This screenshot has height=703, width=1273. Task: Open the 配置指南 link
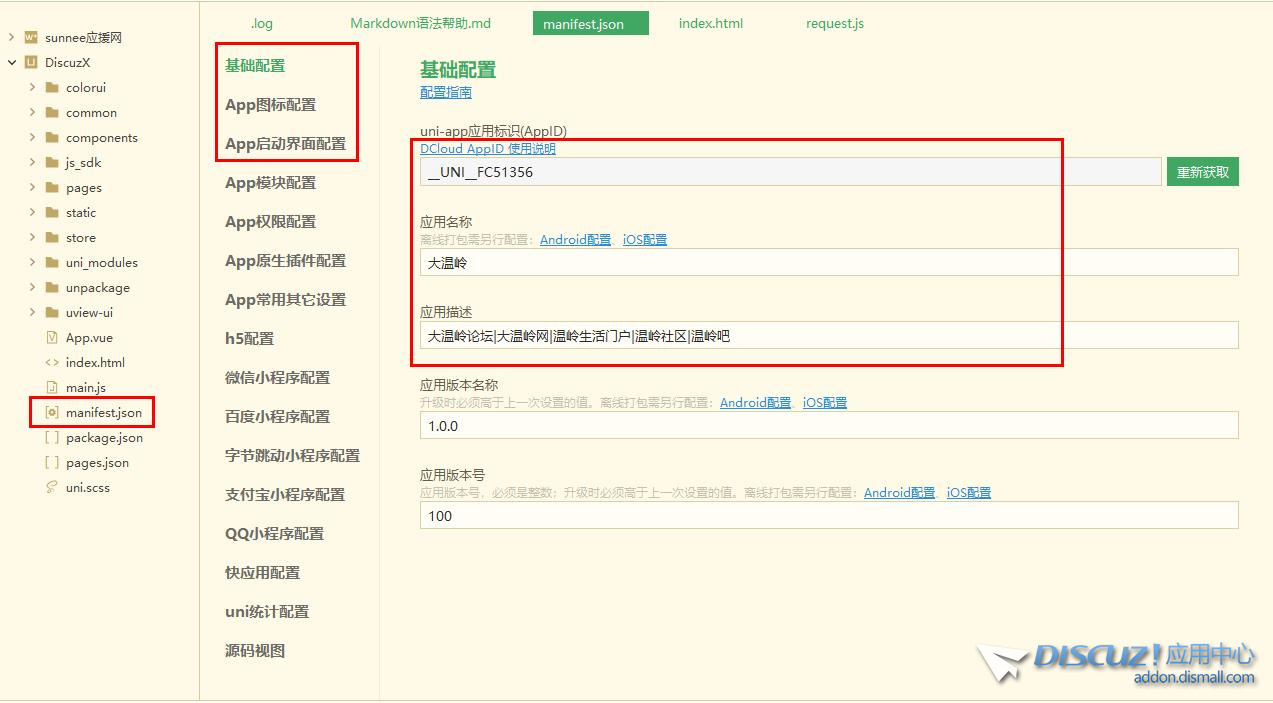pyautogui.click(x=445, y=92)
